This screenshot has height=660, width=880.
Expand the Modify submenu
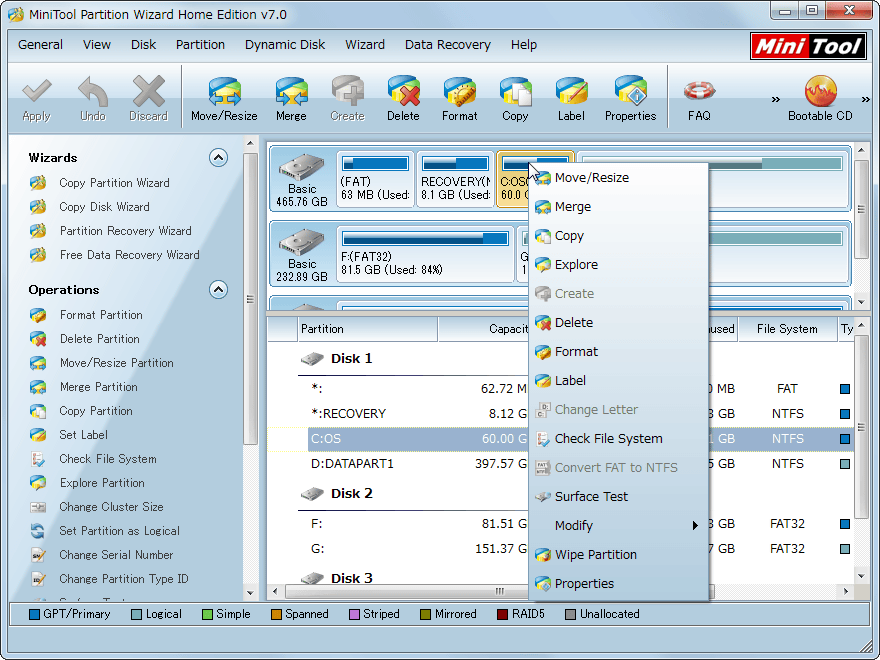[618, 526]
